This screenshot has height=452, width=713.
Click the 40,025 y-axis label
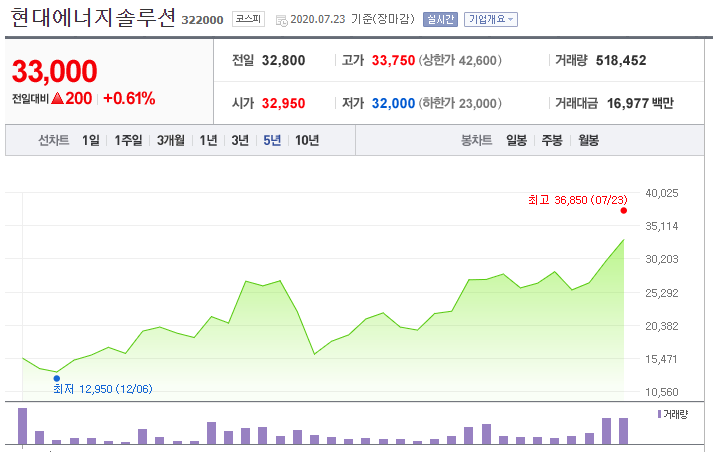662,193
